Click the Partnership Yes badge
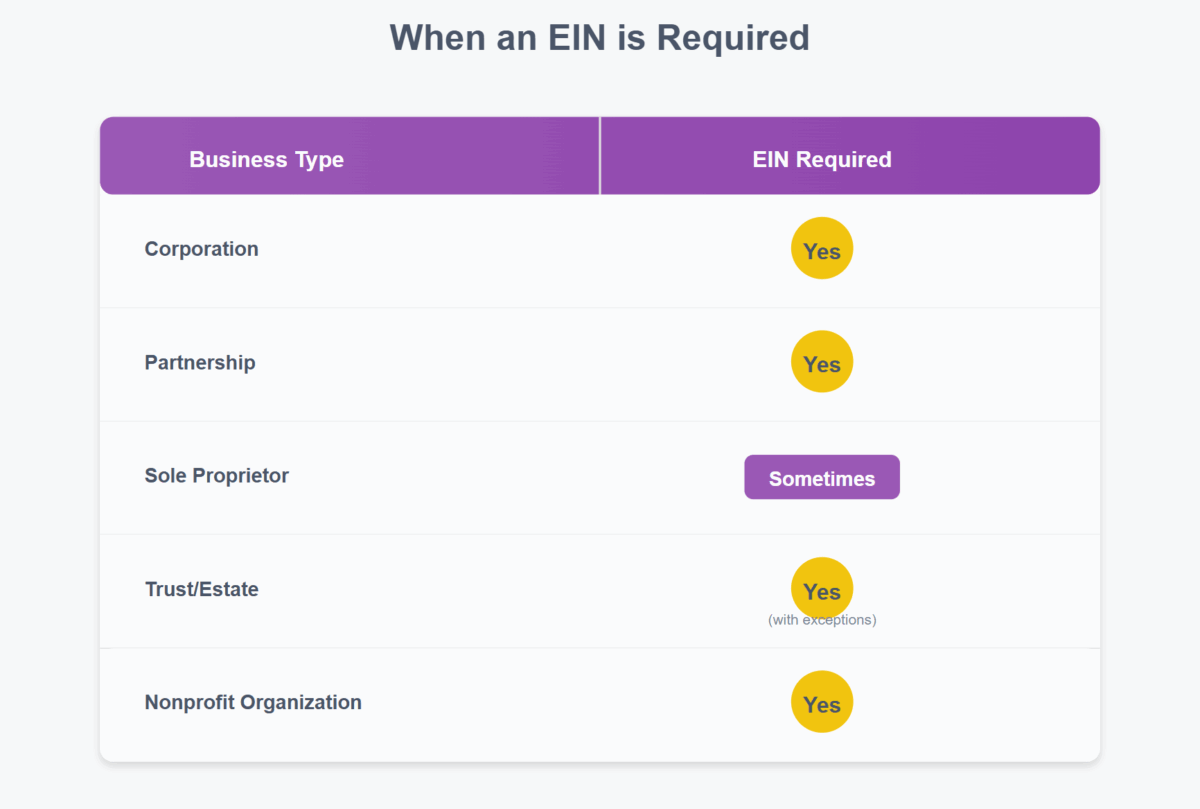 coord(822,362)
